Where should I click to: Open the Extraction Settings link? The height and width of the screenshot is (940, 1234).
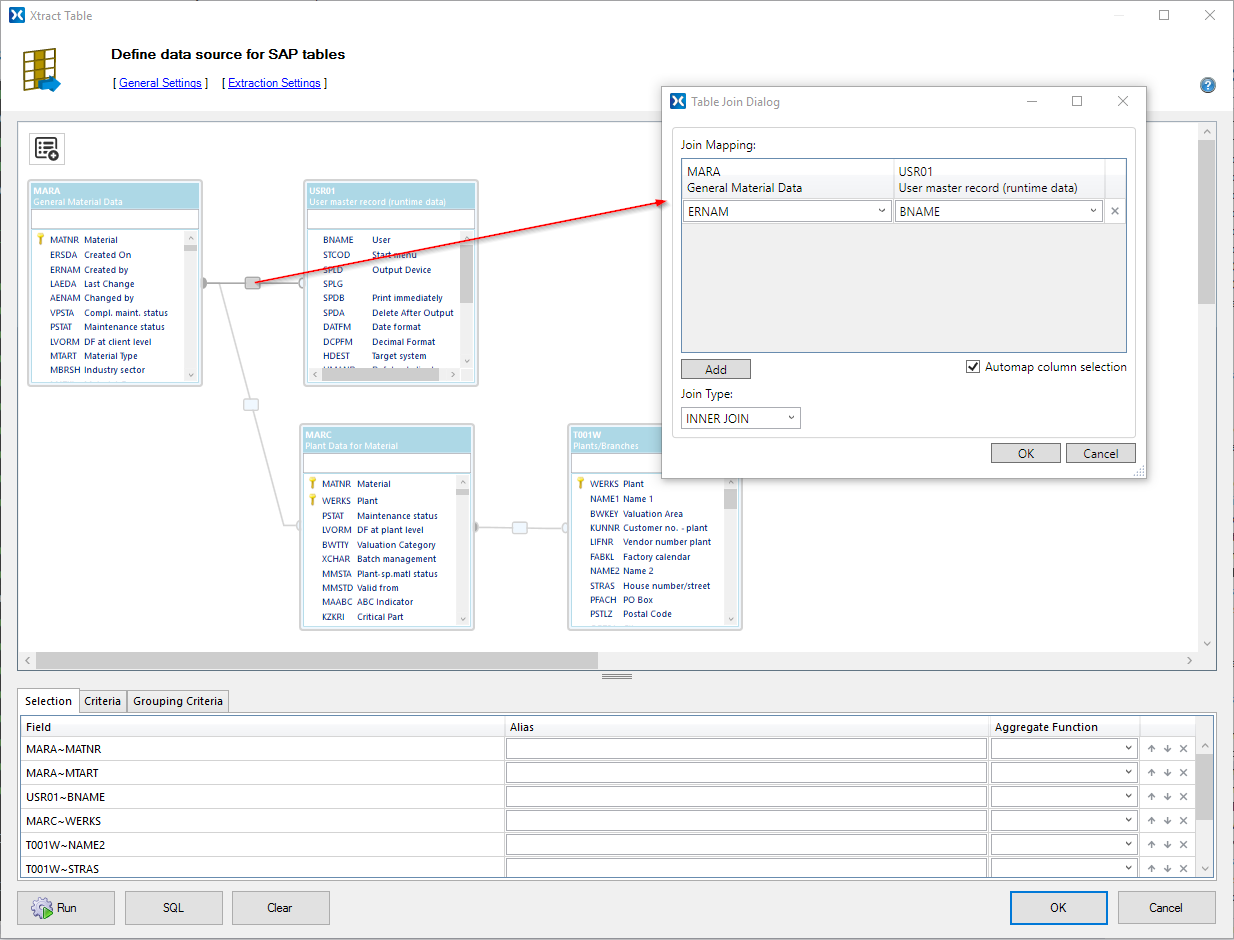click(274, 83)
